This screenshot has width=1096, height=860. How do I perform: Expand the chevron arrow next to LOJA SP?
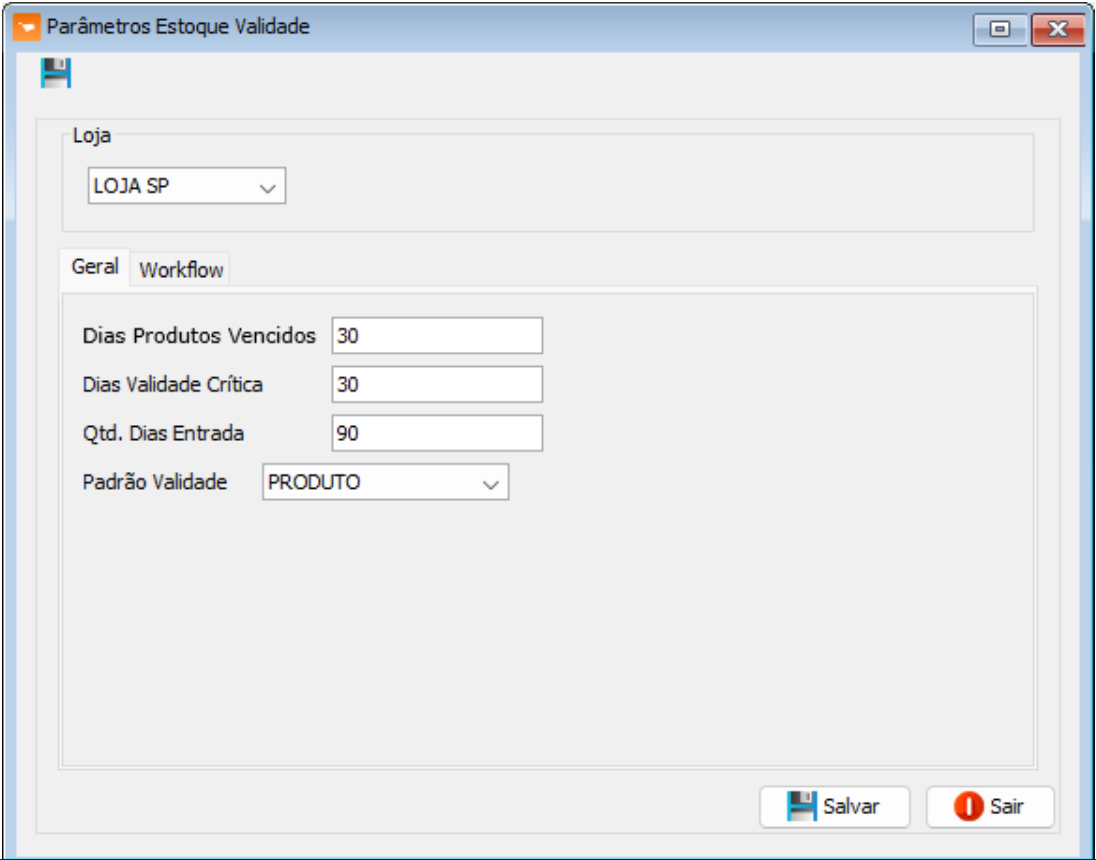click(267, 187)
